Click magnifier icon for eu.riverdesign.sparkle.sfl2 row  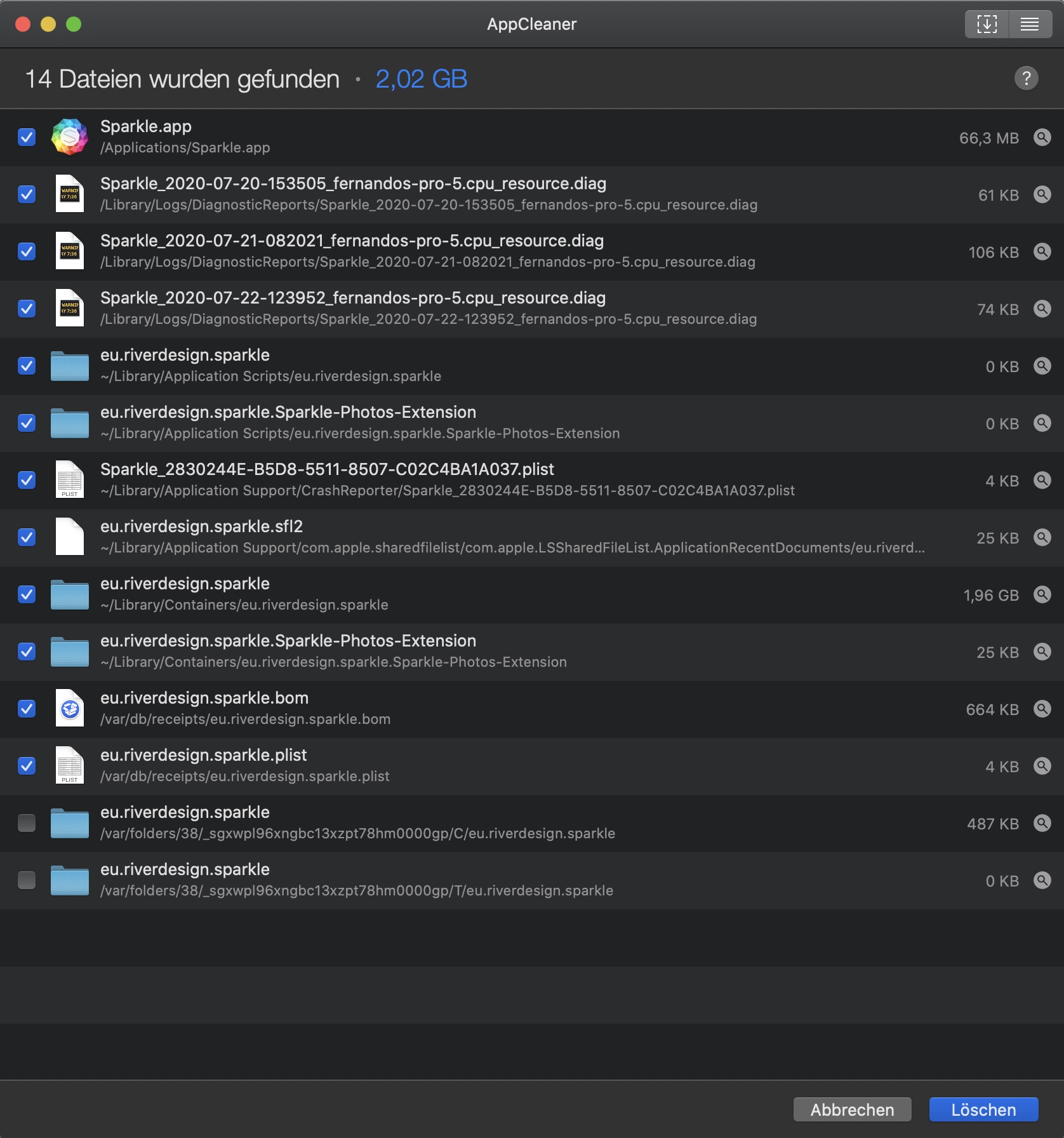click(x=1042, y=537)
